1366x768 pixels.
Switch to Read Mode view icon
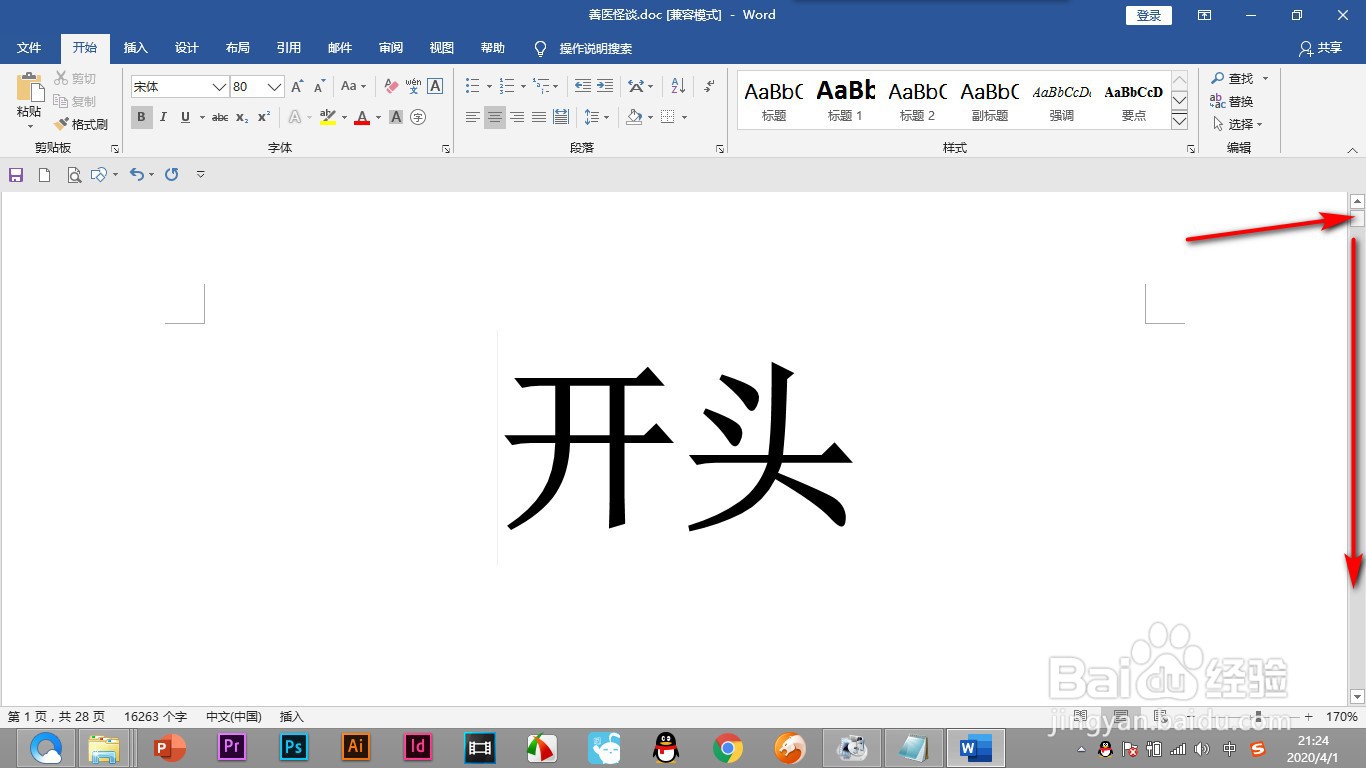click(x=1080, y=717)
